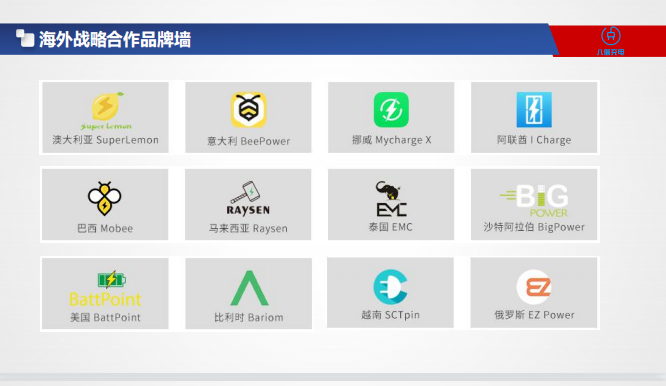The height and width of the screenshot is (386, 666).
Task: Click the 海外战略合作品牌墙 title text
Action: tap(115, 39)
